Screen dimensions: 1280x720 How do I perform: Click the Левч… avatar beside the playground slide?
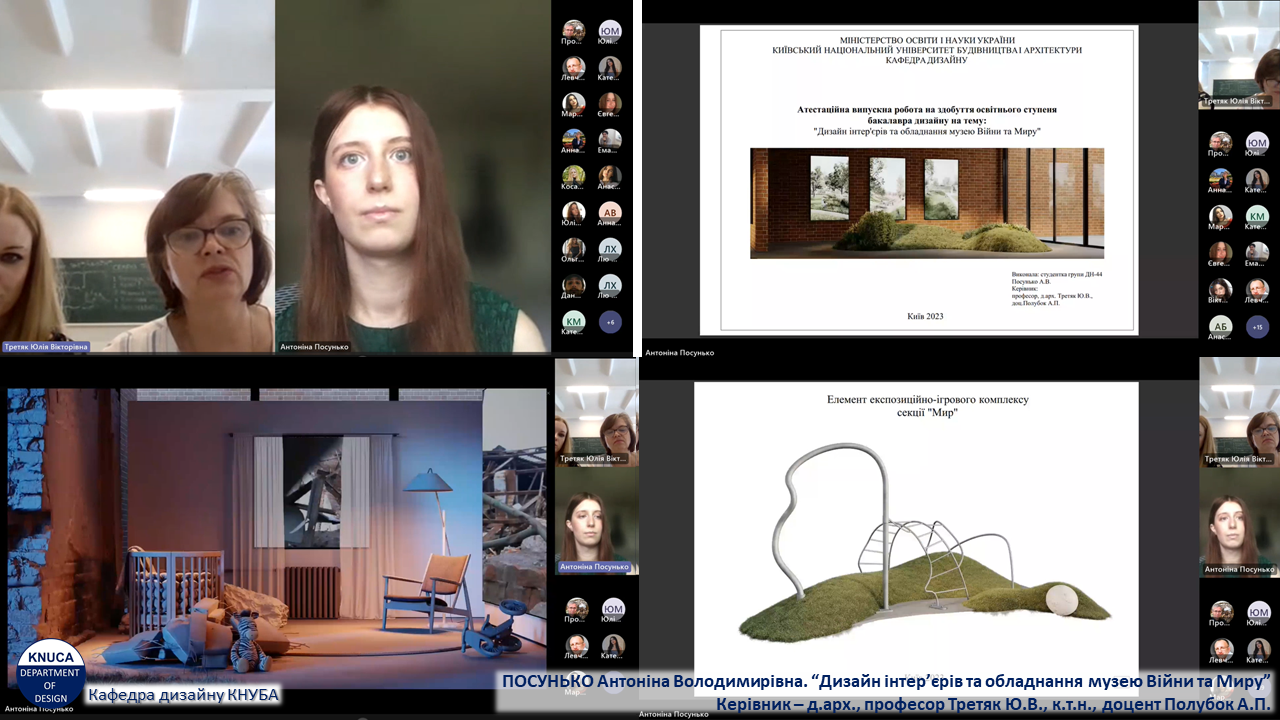(x=1222, y=649)
